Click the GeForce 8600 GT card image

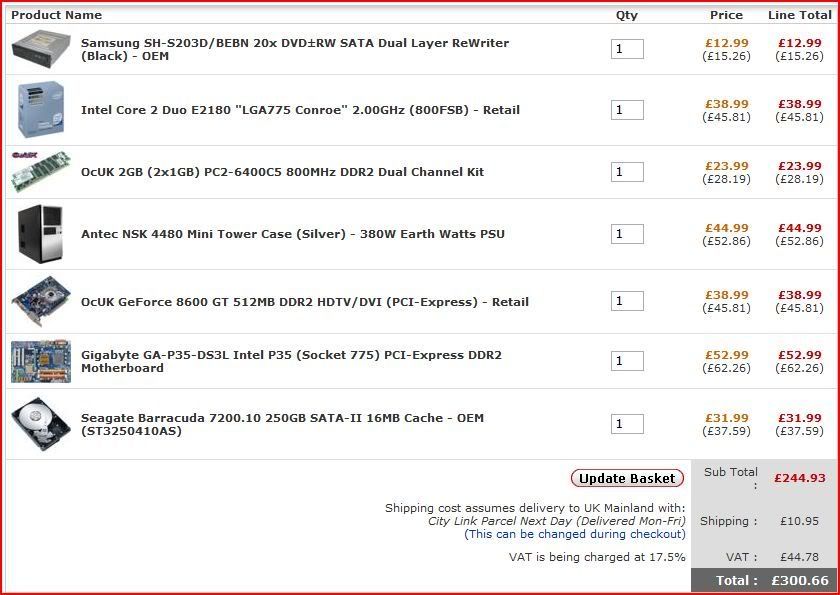tap(41, 300)
